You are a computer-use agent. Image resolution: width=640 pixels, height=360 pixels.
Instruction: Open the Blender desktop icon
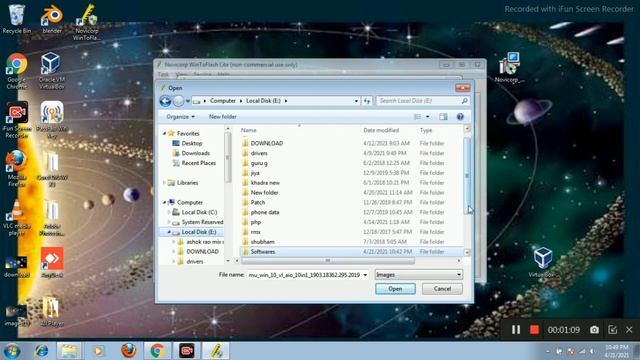click(x=52, y=19)
